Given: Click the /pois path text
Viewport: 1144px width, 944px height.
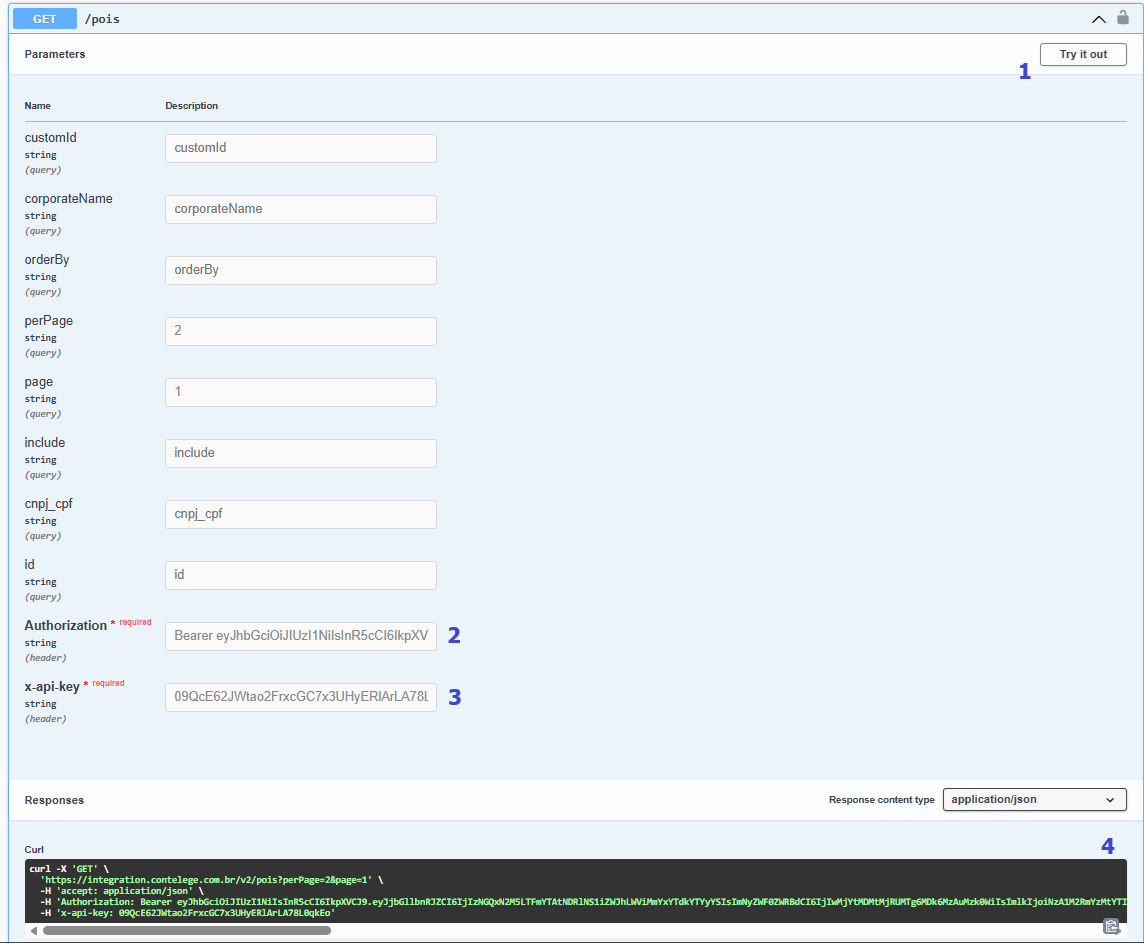Looking at the screenshot, I should click(102, 19).
